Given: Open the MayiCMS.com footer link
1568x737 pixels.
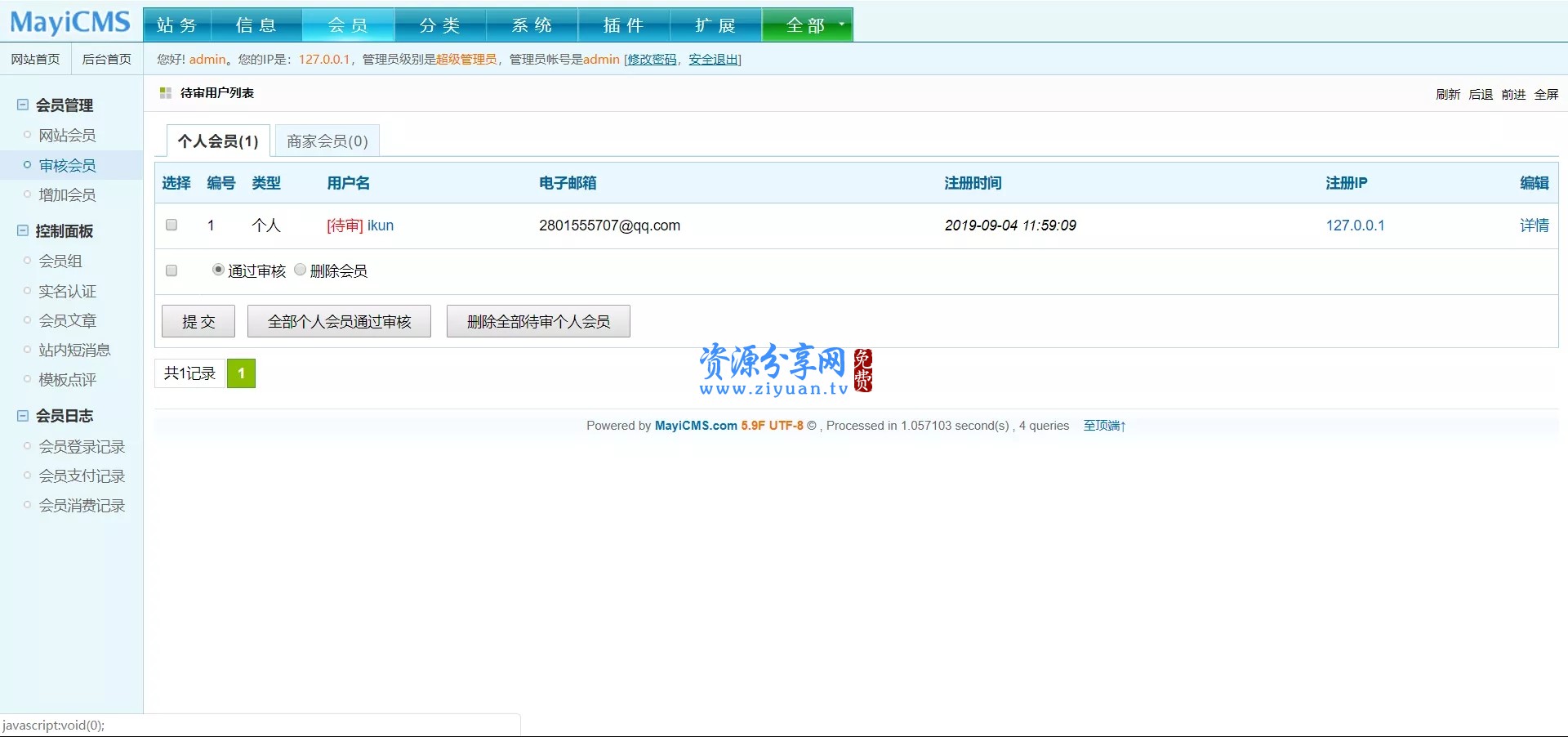Looking at the screenshot, I should coord(696,426).
